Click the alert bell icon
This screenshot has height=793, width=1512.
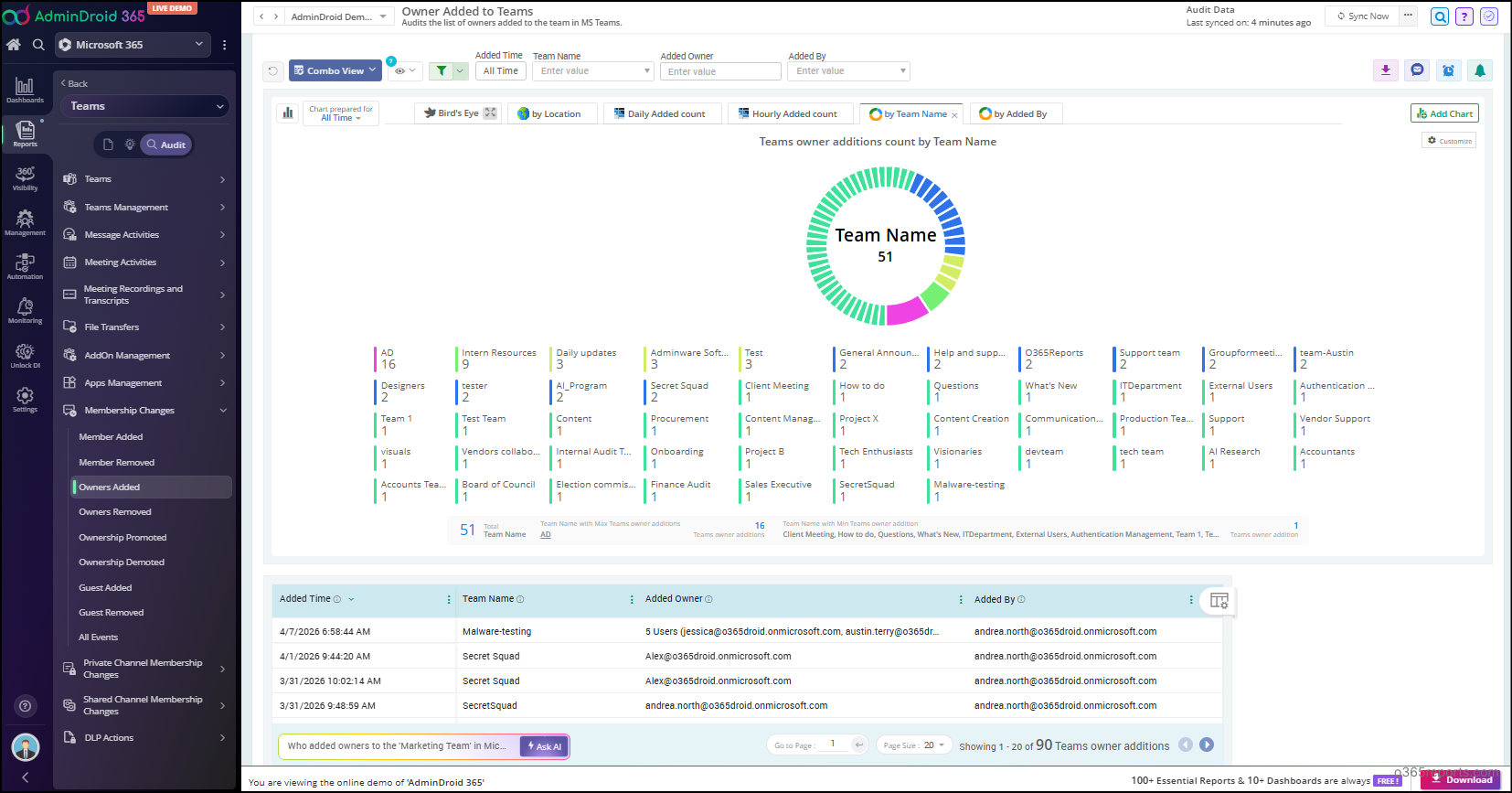(1480, 70)
